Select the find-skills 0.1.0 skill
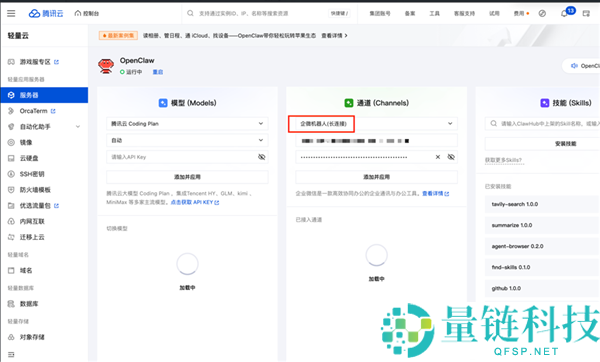This screenshot has width=600, height=362. tap(543, 267)
